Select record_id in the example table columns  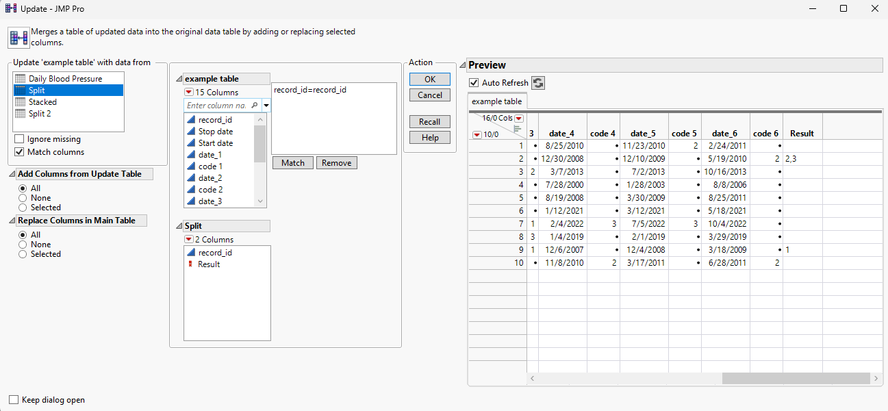[x=215, y=120]
